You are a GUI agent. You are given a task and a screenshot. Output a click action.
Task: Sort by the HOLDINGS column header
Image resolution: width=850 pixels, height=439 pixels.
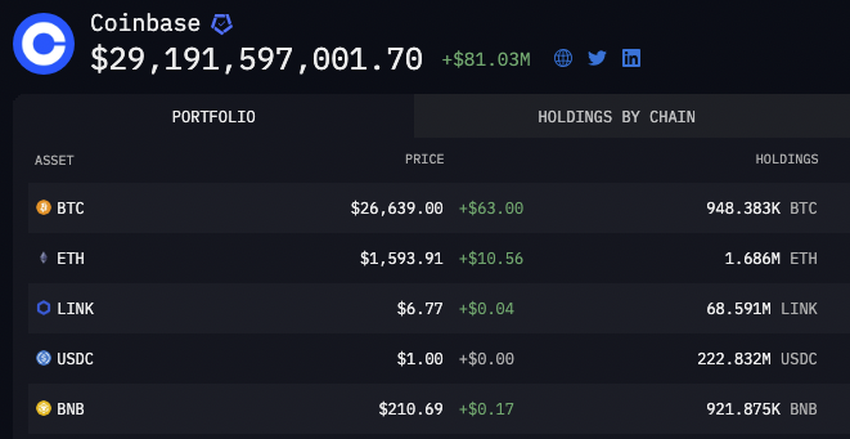point(787,159)
